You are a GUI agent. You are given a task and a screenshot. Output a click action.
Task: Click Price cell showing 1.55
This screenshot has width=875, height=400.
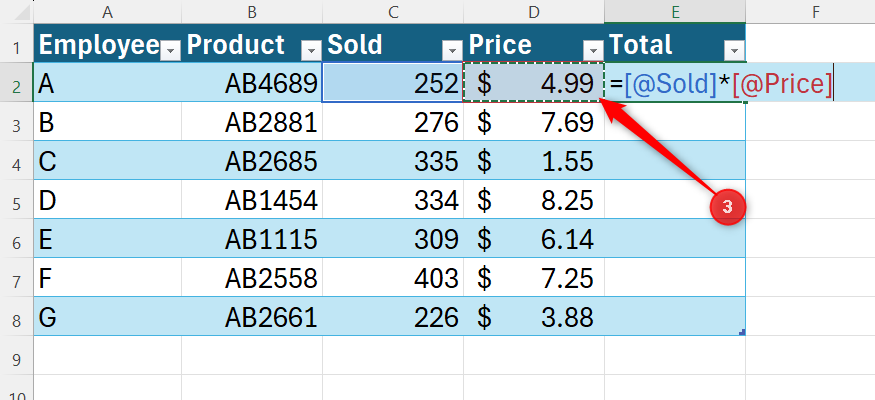click(533, 160)
